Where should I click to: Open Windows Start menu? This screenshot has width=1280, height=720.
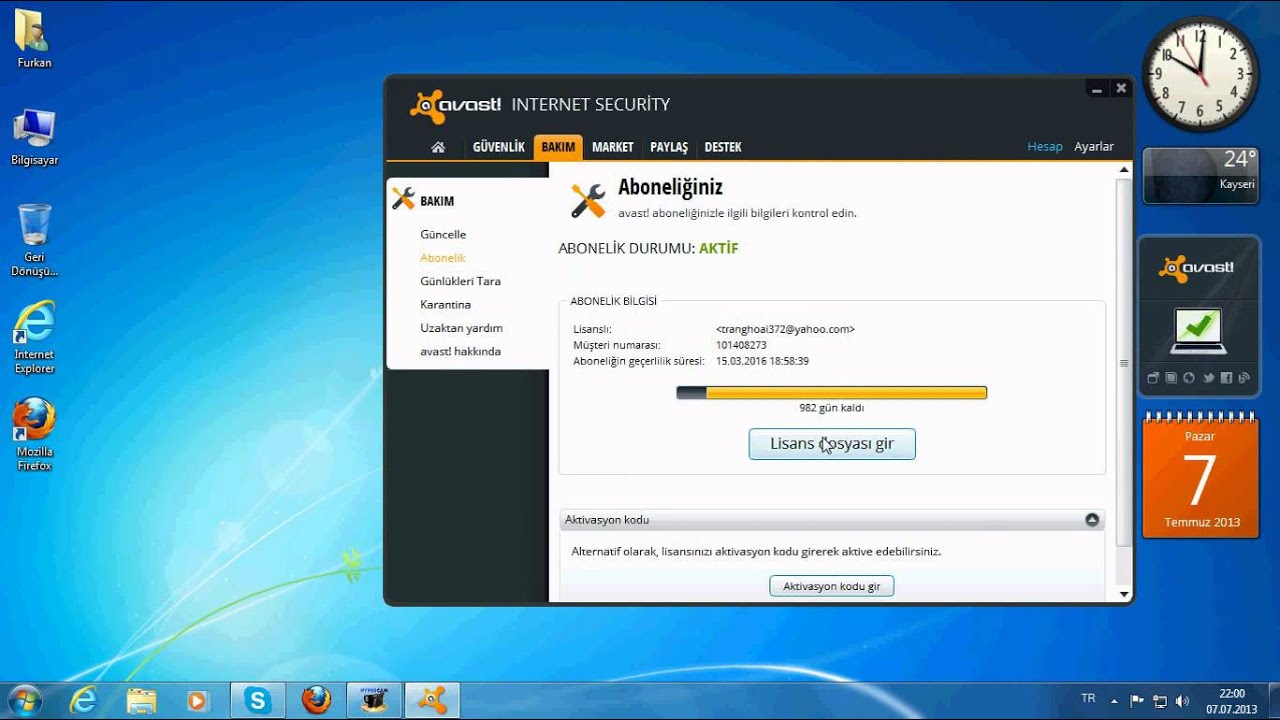[x=24, y=700]
